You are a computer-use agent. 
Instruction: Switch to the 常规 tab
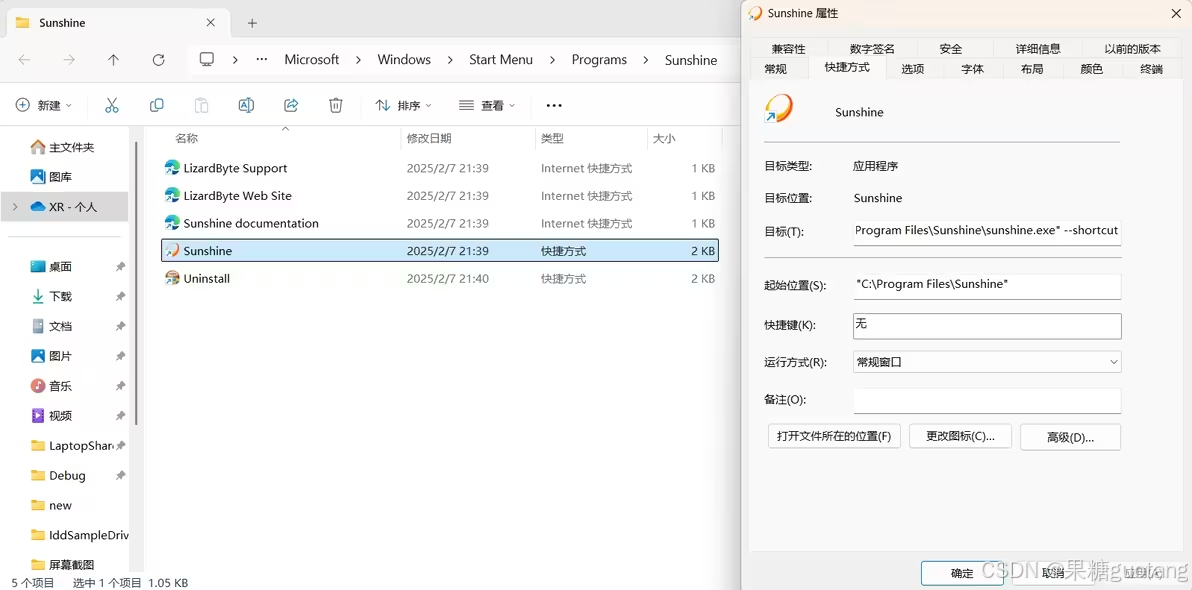click(x=775, y=68)
